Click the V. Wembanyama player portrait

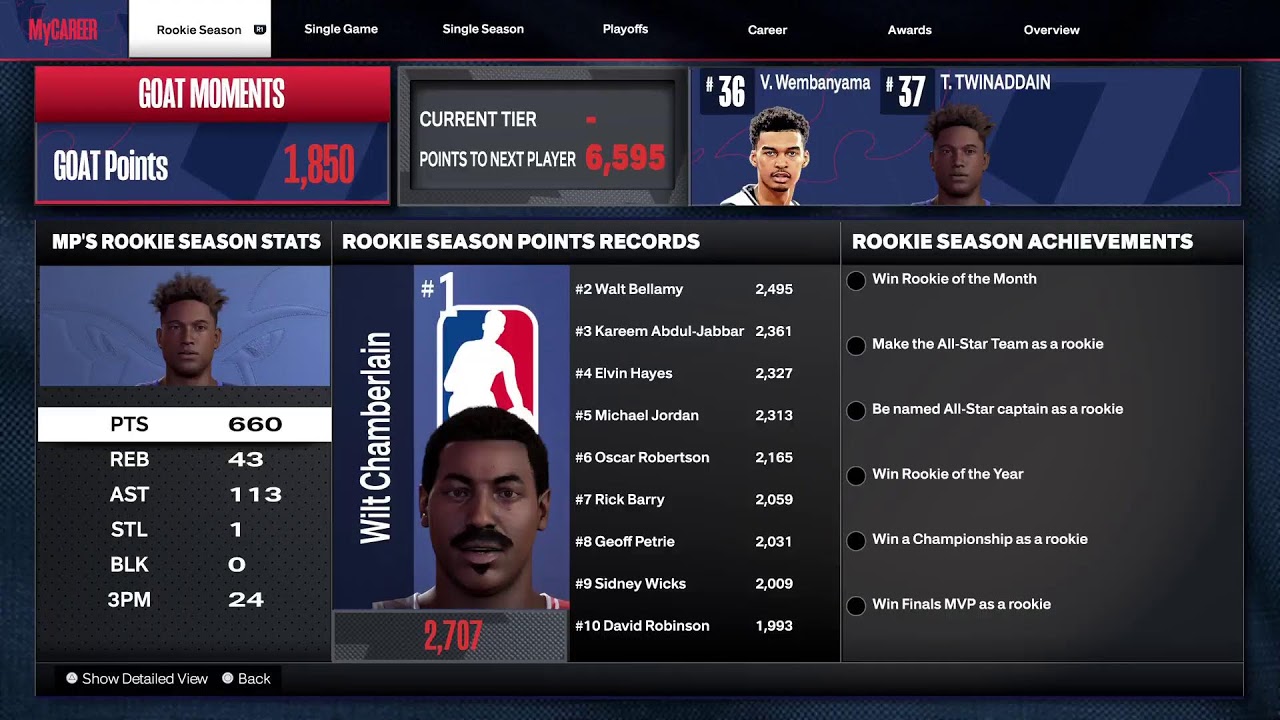[x=777, y=155]
